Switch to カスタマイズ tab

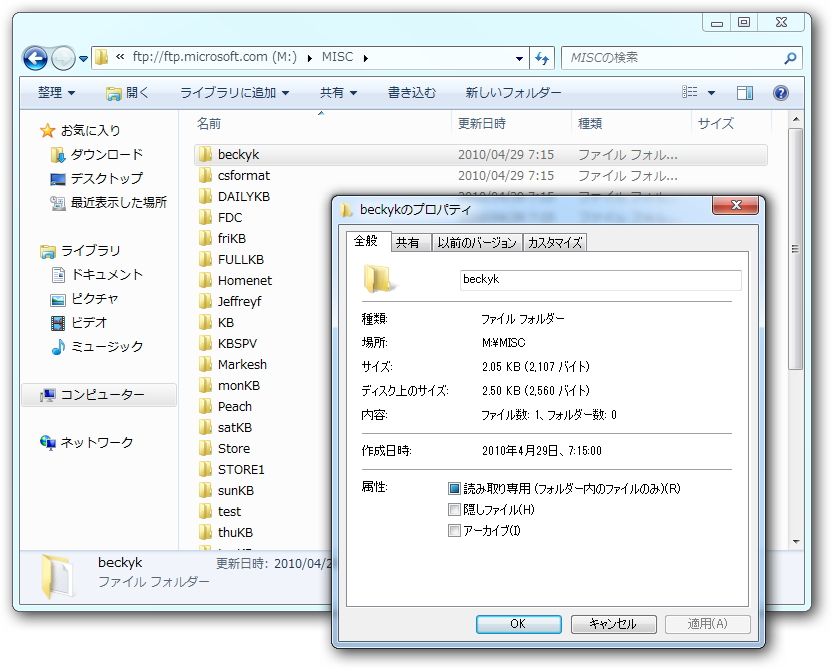point(554,242)
